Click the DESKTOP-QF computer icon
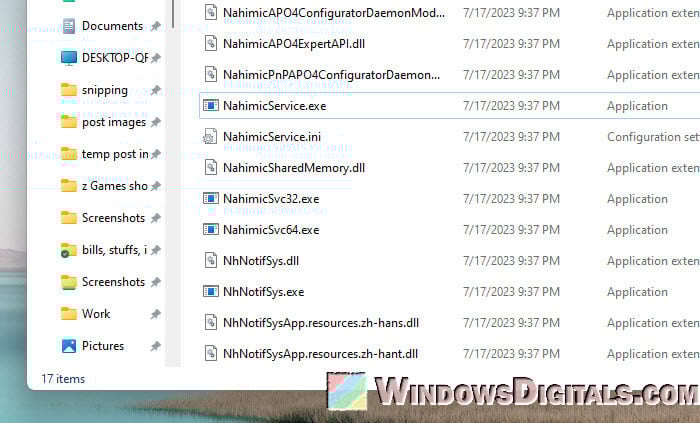700x423 pixels. (68, 58)
